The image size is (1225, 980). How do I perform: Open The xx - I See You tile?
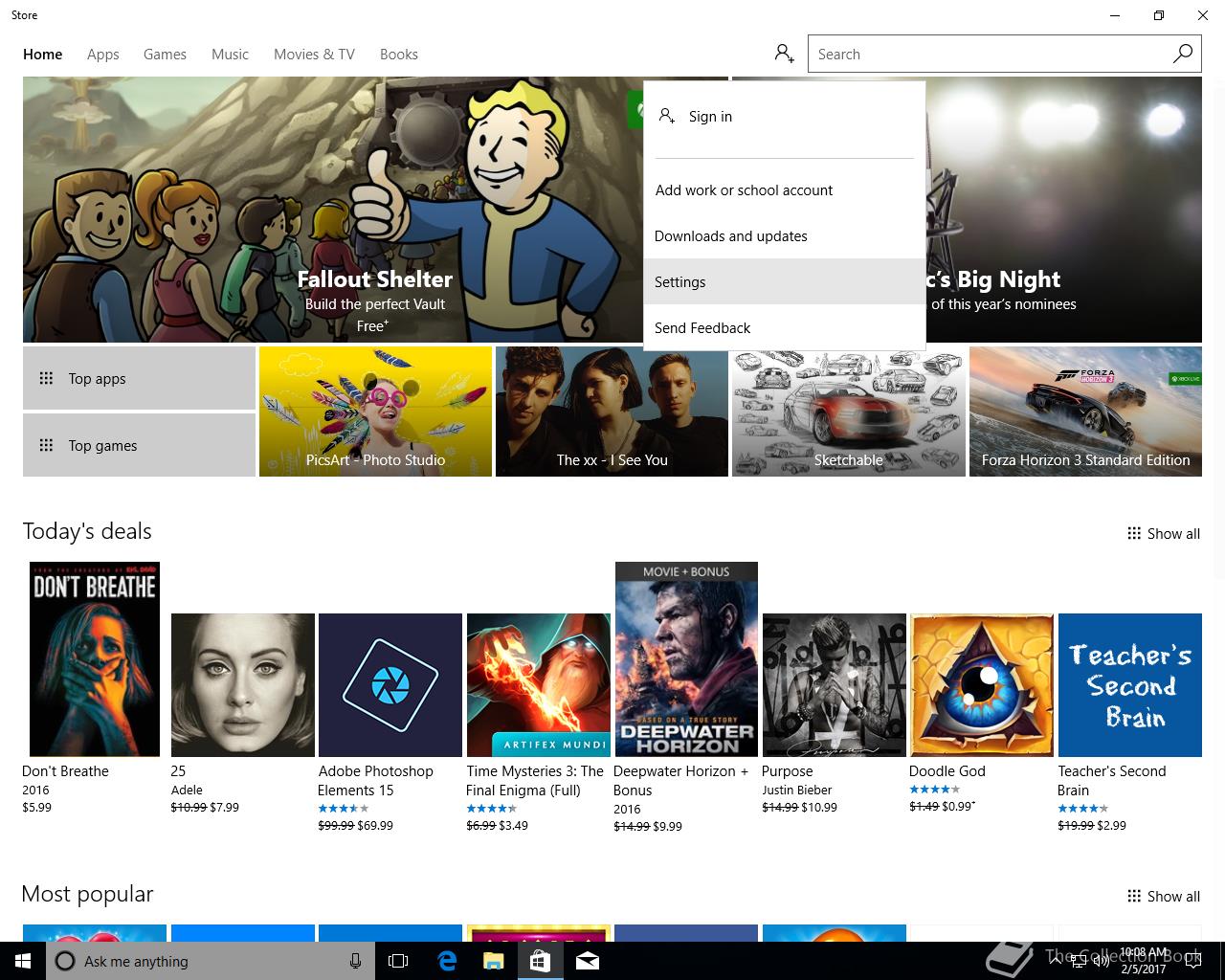pos(612,412)
